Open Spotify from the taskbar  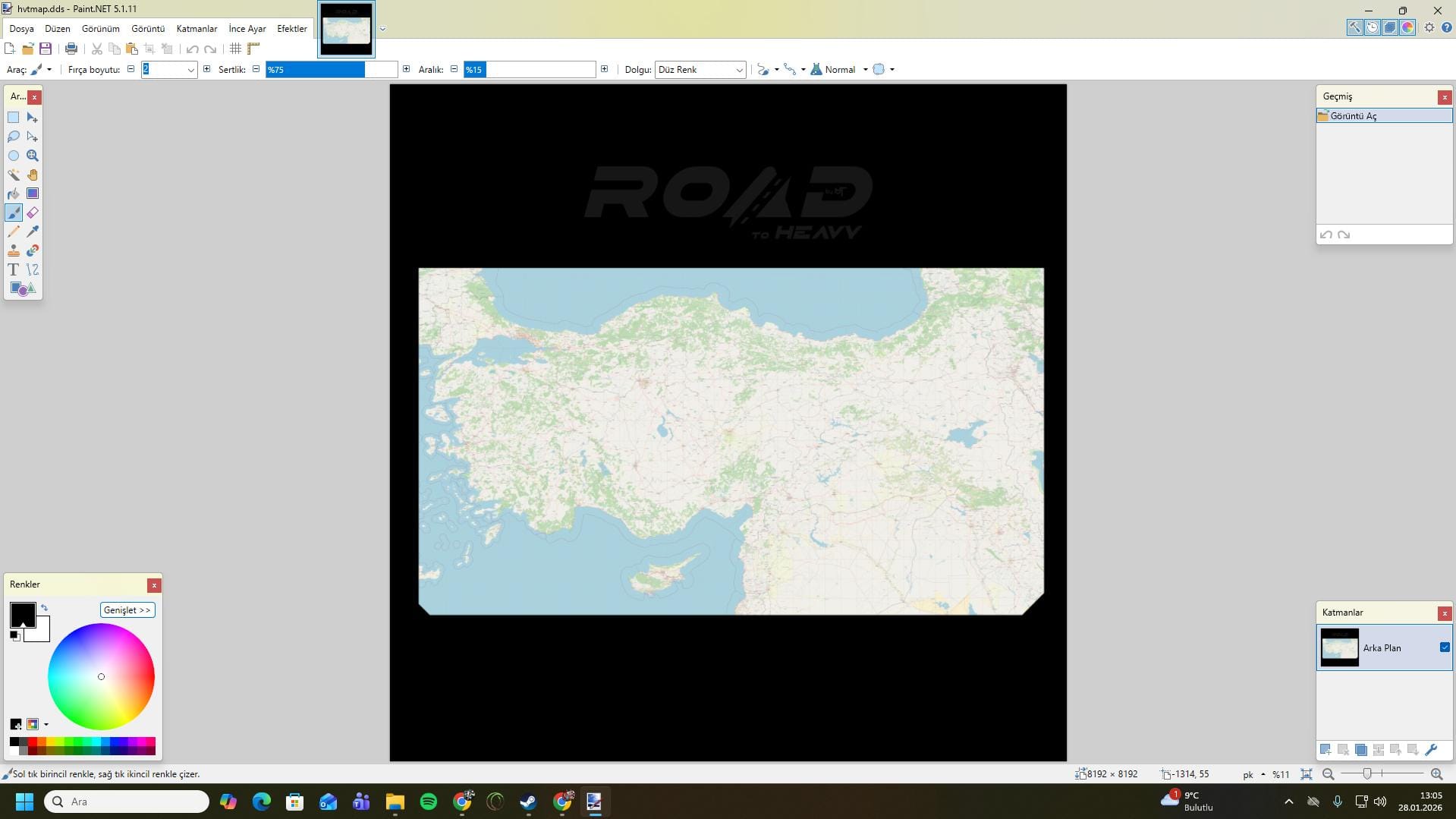point(429,802)
